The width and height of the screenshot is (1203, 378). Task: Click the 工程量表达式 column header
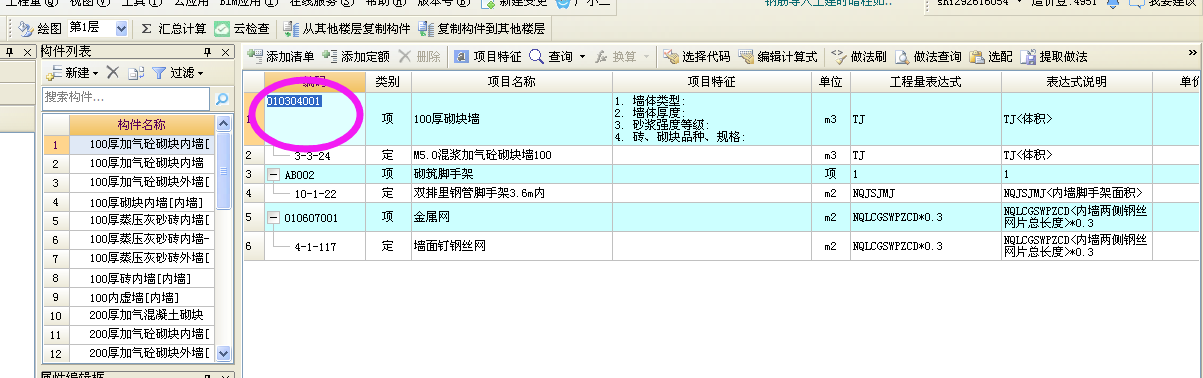tap(925, 81)
